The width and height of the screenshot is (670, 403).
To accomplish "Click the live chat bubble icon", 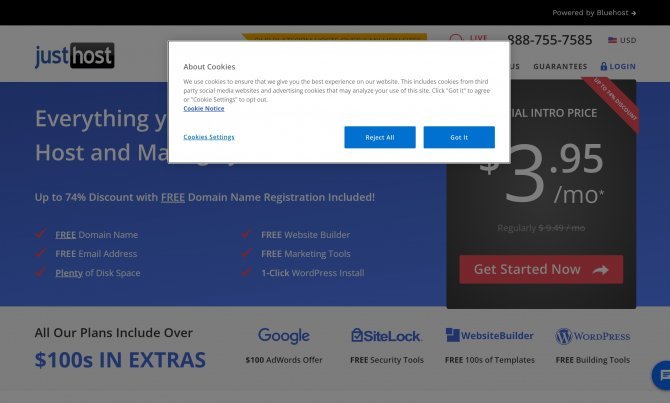I will [x=661, y=375].
